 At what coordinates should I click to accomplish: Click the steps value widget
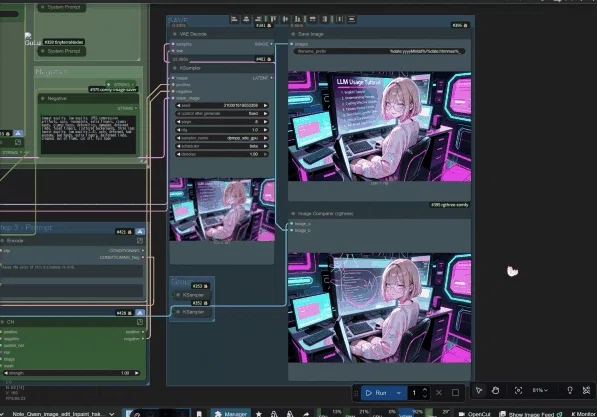pyautogui.click(x=222, y=122)
